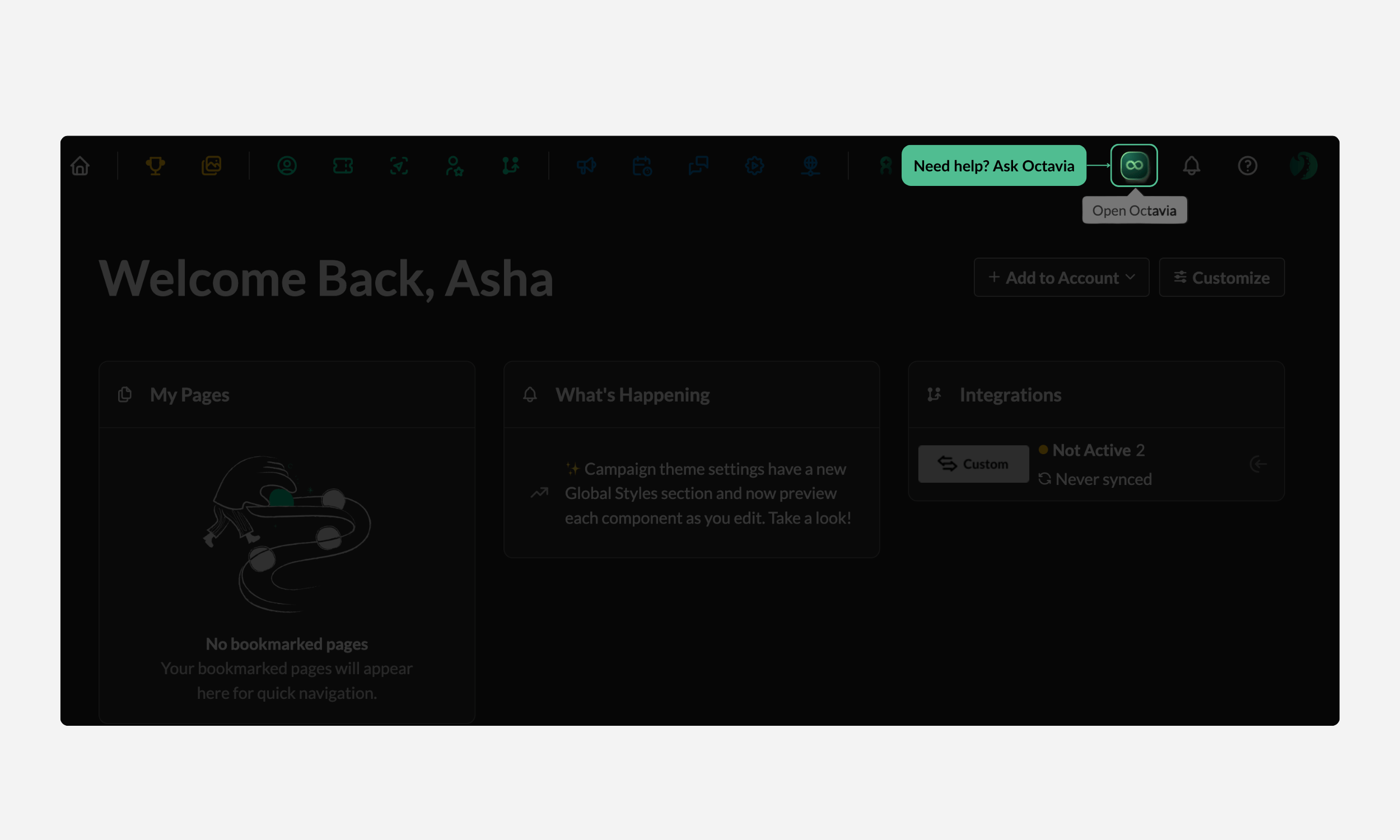The image size is (1400, 840).
Task: Click the Customize button
Action: pos(1221,277)
